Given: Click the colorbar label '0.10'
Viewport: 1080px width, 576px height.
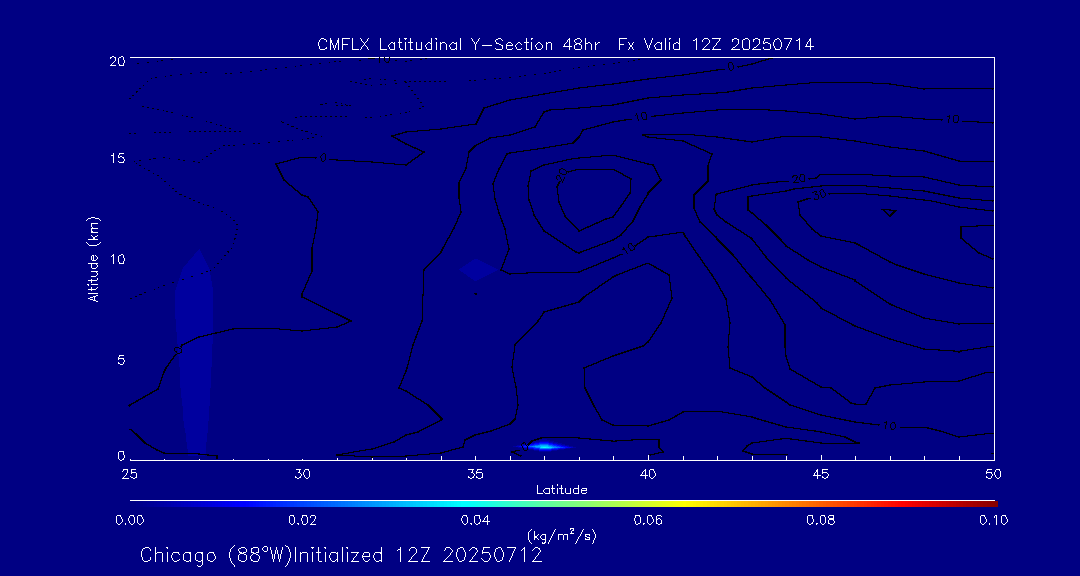Looking at the screenshot, I should [993, 520].
